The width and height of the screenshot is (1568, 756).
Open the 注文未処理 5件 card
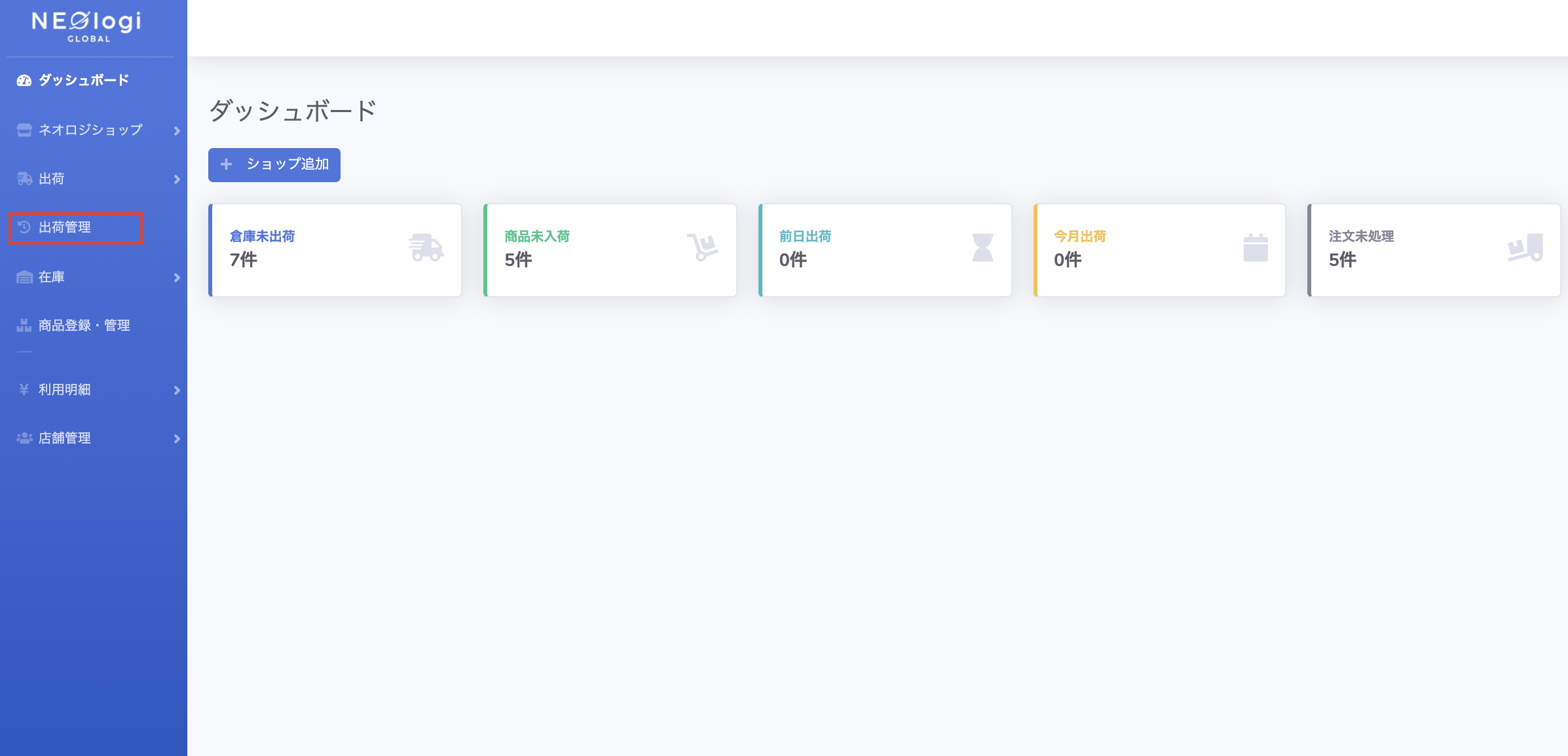click(1433, 250)
